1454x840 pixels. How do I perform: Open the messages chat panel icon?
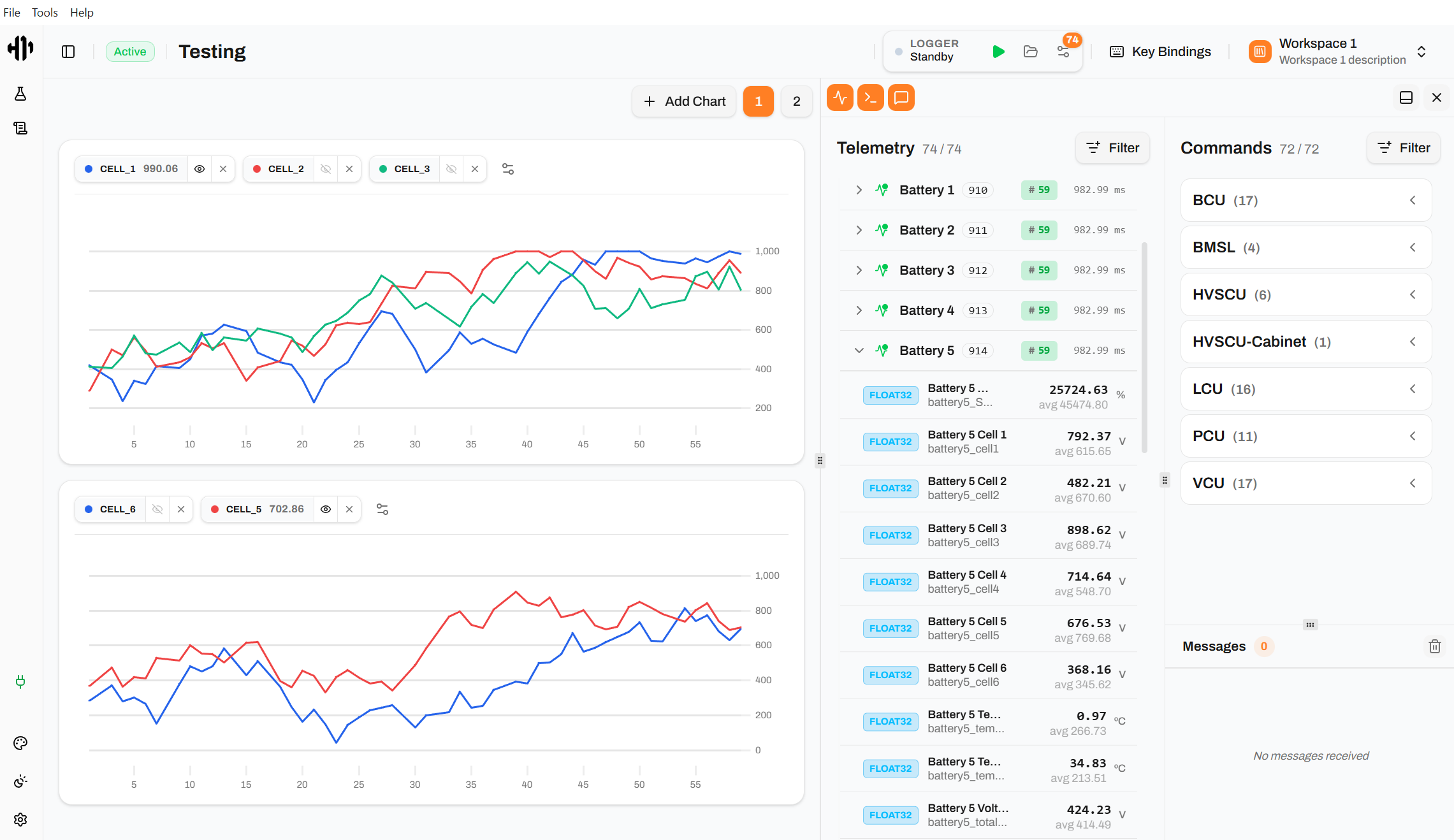pos(901,98)
